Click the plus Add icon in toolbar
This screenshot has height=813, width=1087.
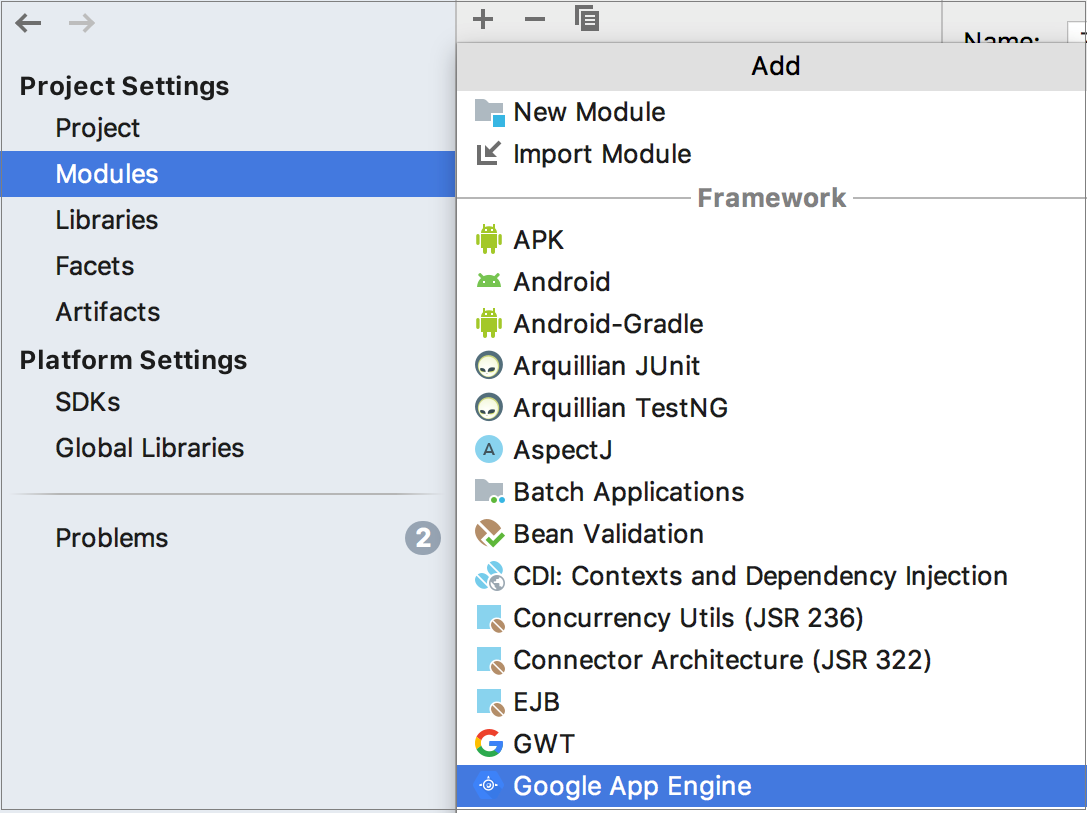click(x=483, y=19)
